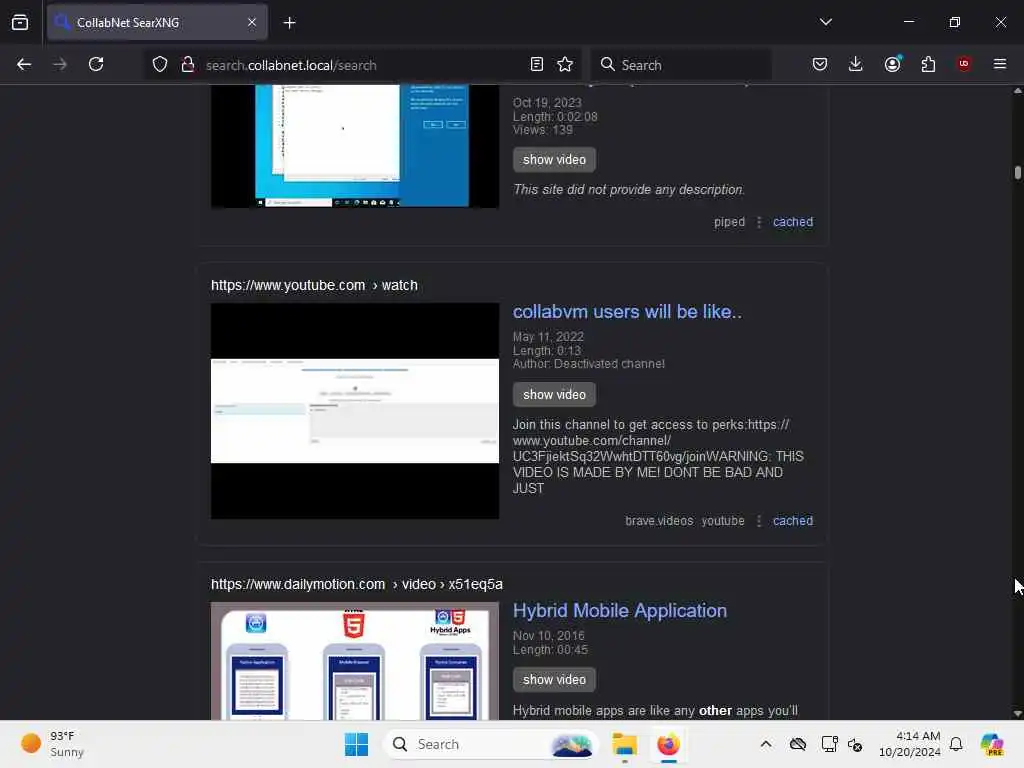The image size is (1024, 768).
Task: Switch to the CollabNet SearXNG tab
Action: (x=157, y=22)
